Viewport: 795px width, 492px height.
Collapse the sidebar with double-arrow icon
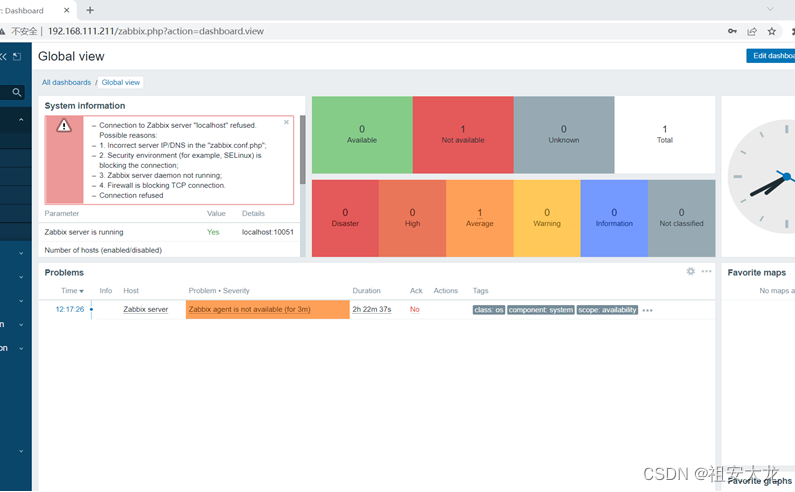[x=3, y=56]
